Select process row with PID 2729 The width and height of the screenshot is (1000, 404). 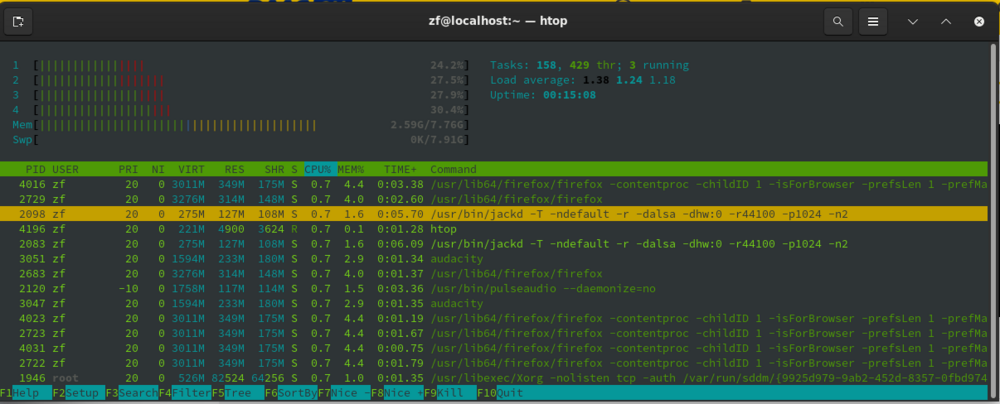[496, 199]
